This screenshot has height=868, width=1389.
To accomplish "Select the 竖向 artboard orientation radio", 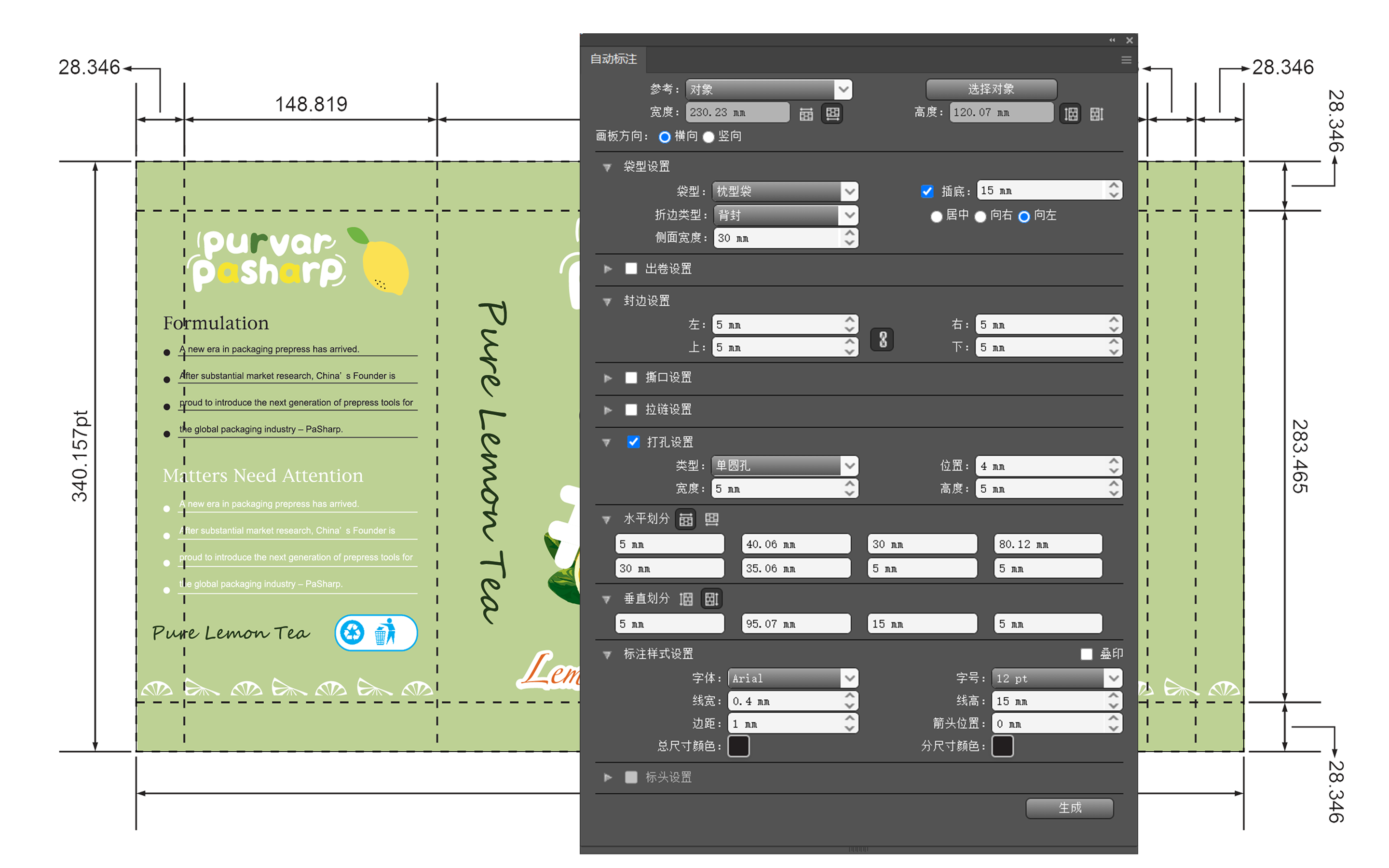I will (708, 136).
